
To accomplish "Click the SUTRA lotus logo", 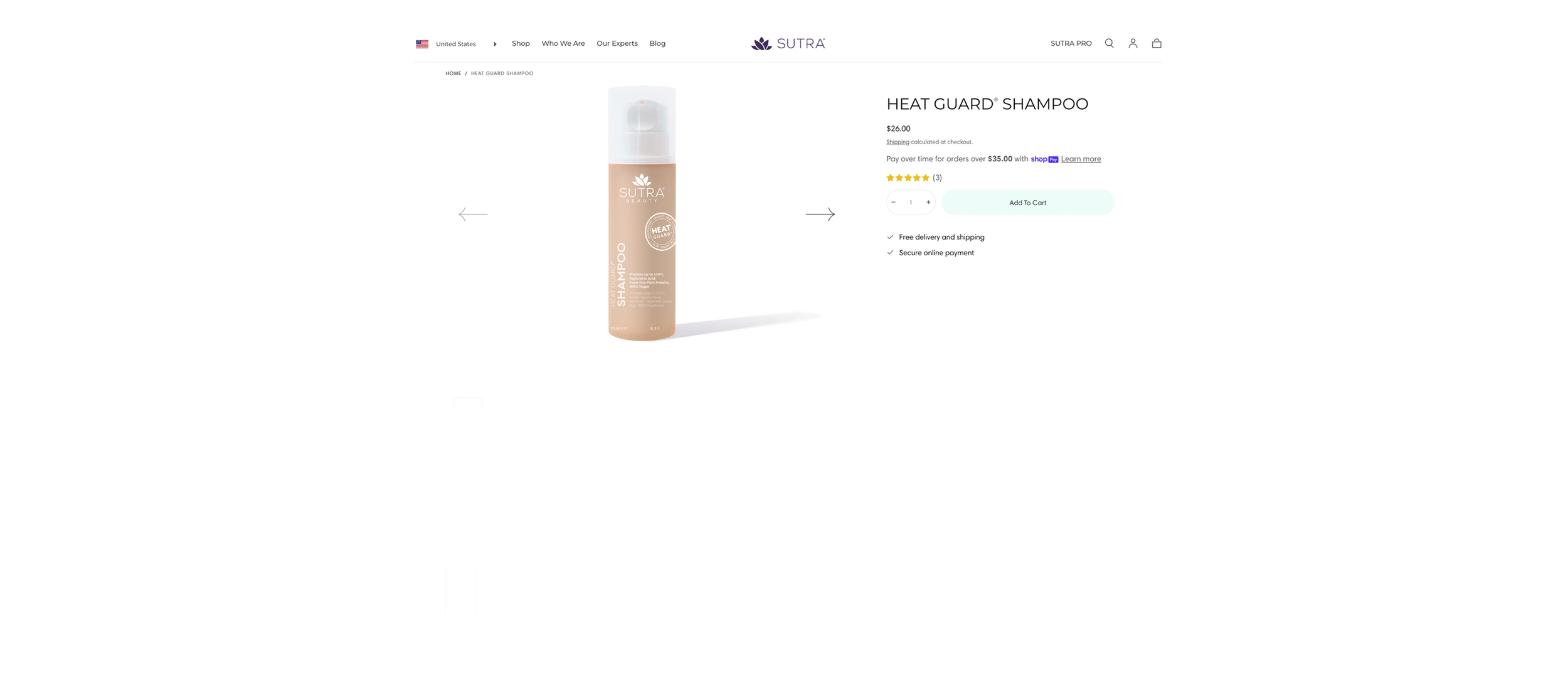I will [788, 43].
